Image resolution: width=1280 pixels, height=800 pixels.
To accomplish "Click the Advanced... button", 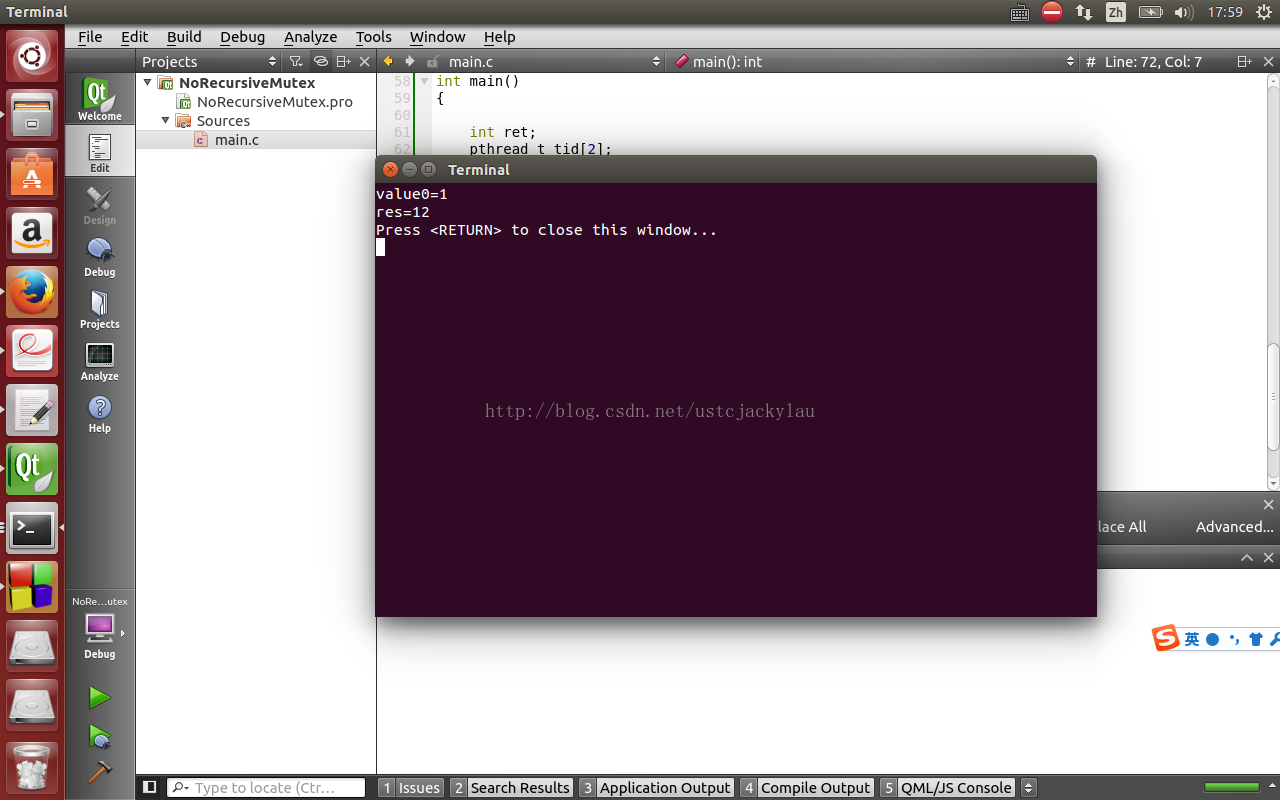I will [1234, 527].
